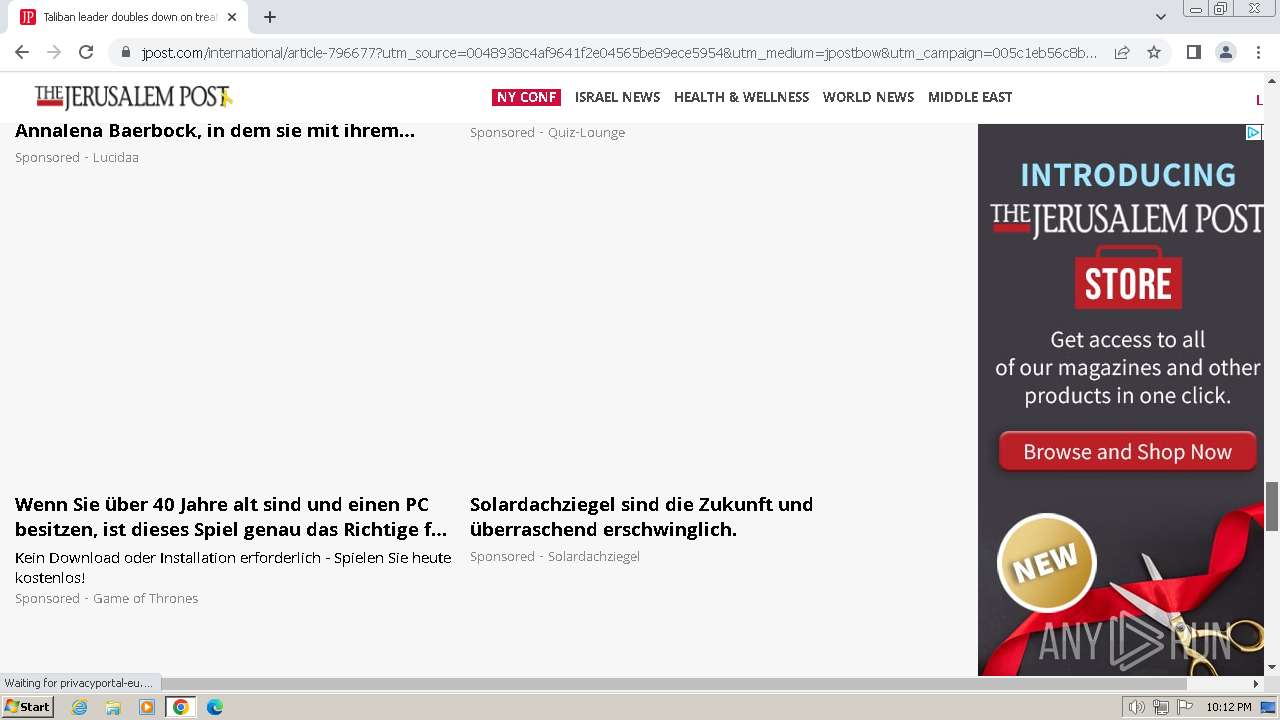Click the Jerusalem Post STORE ad logo

pos(1128,255)
